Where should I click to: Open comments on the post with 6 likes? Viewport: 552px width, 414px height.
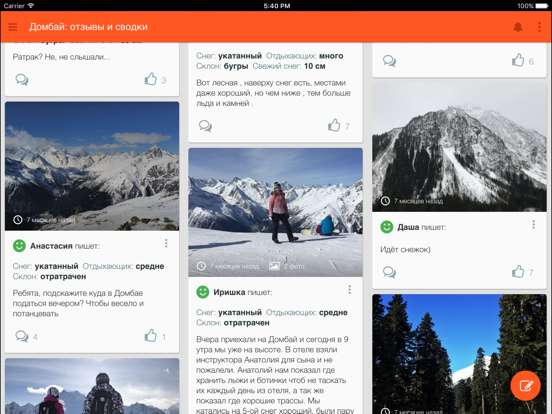coord(389,61)
